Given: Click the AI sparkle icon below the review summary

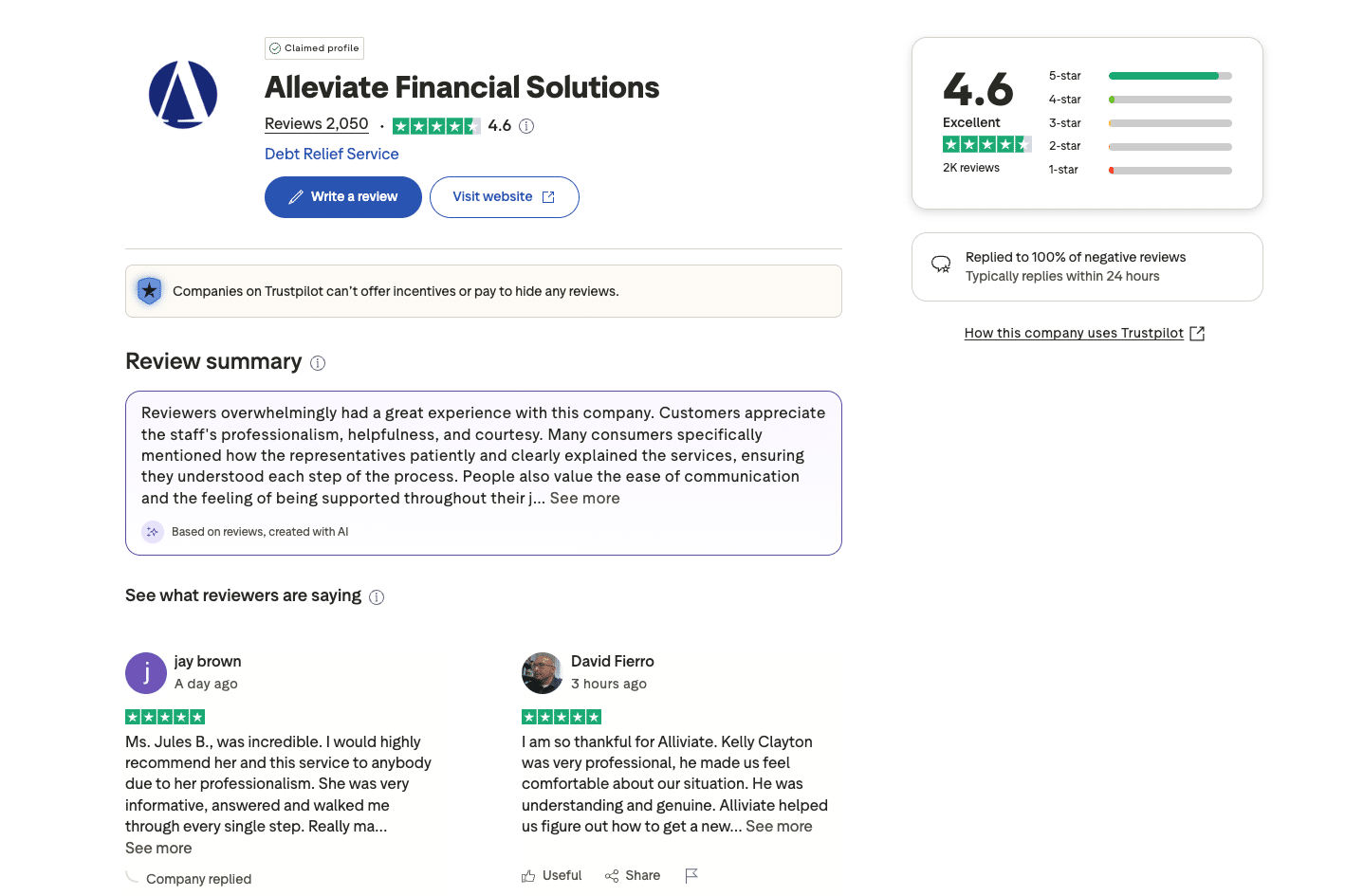Looking at the screenshot, I should 153,531.
